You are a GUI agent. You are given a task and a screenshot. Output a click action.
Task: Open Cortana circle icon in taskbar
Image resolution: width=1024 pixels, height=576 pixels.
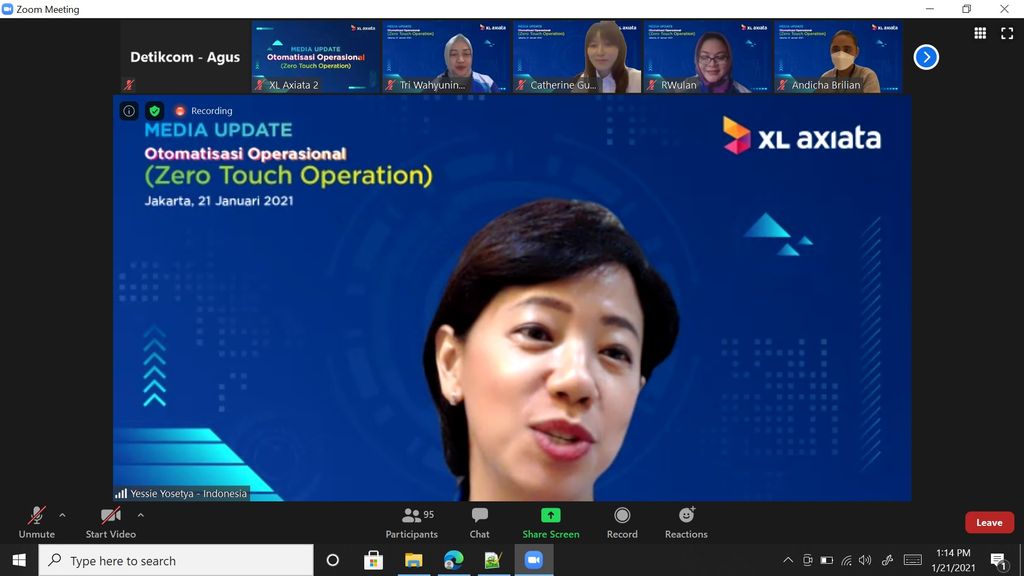332,560
